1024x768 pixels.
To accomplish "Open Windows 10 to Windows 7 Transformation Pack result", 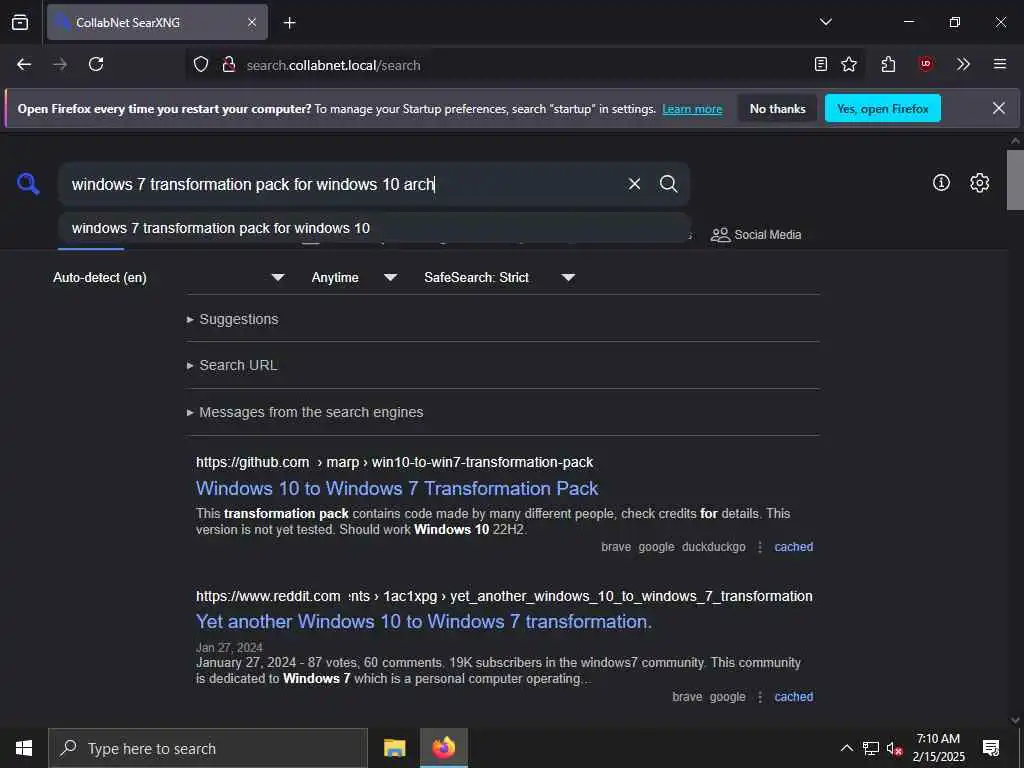I will tap(397, 488).
